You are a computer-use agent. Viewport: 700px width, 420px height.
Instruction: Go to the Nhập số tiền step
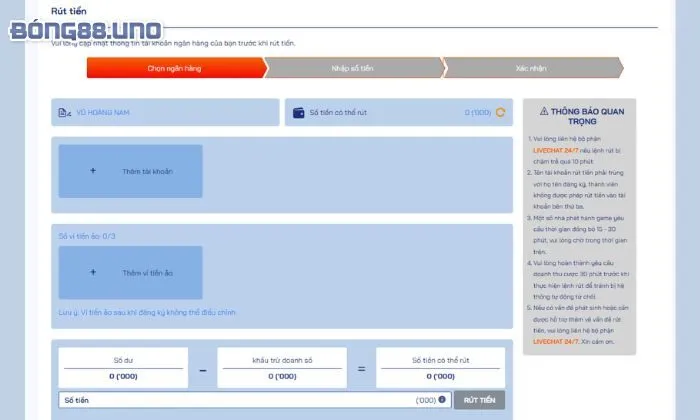coord(352,68)
